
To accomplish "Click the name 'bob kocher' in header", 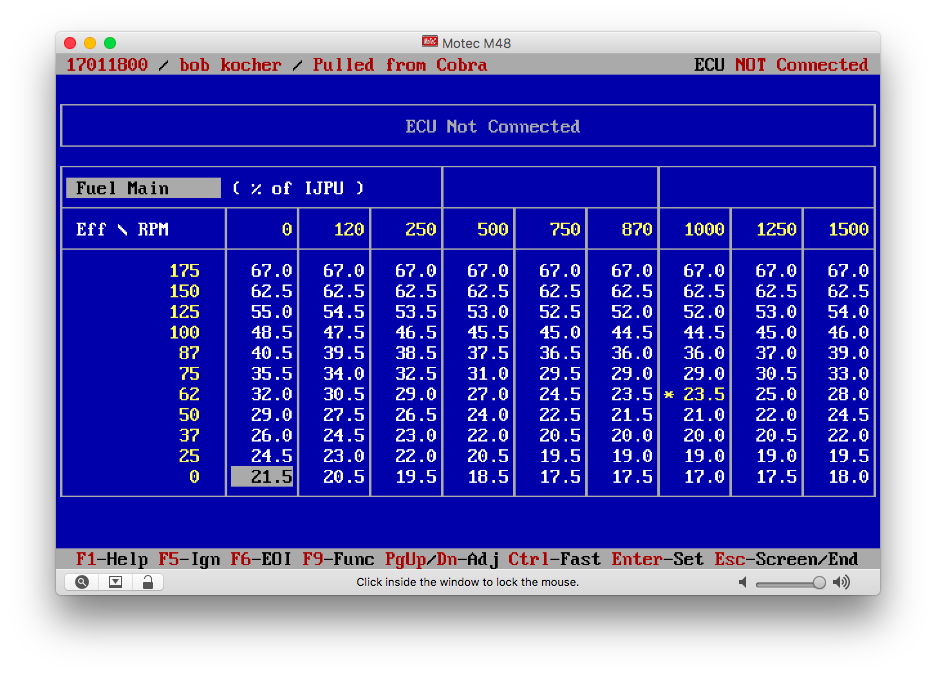I will pyautogui.click(x=230, y=64).
